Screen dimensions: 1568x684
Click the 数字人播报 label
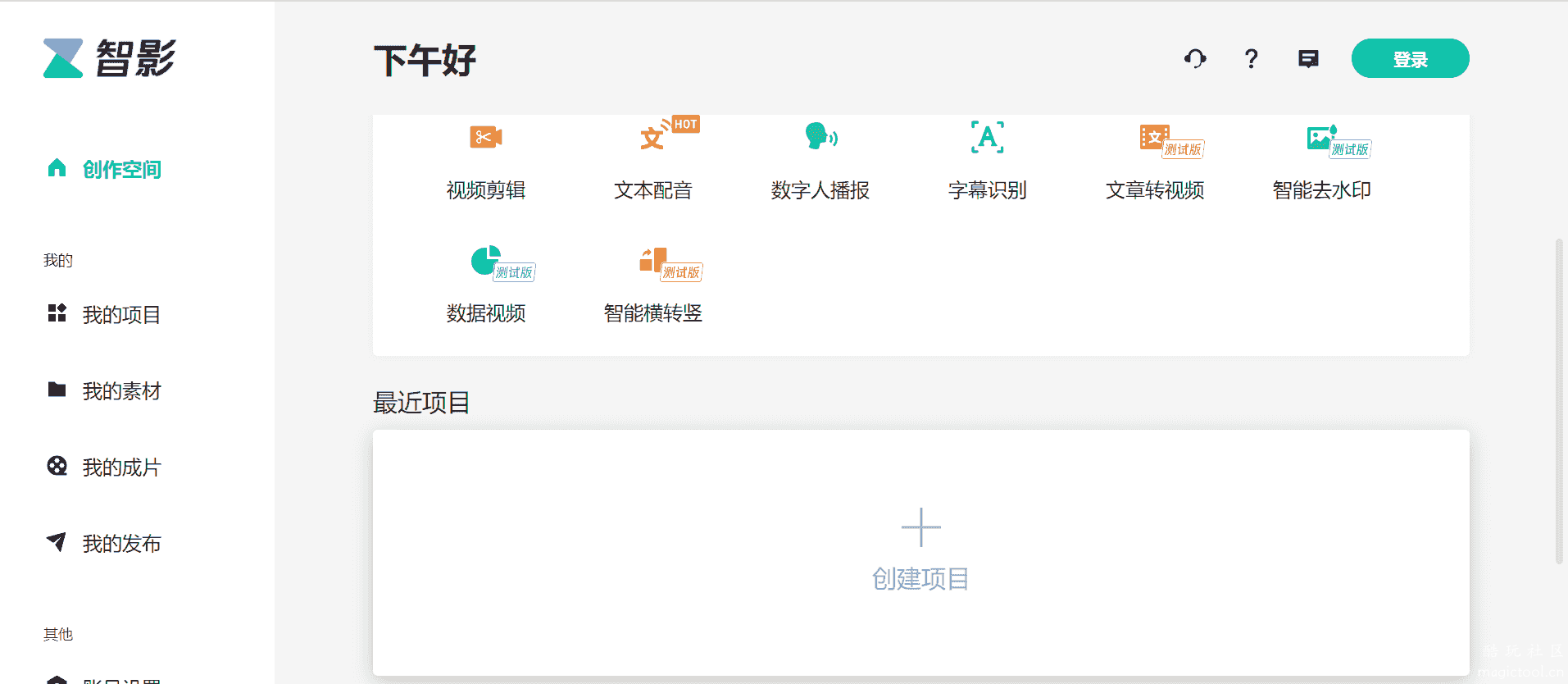(x=820, y=190)
